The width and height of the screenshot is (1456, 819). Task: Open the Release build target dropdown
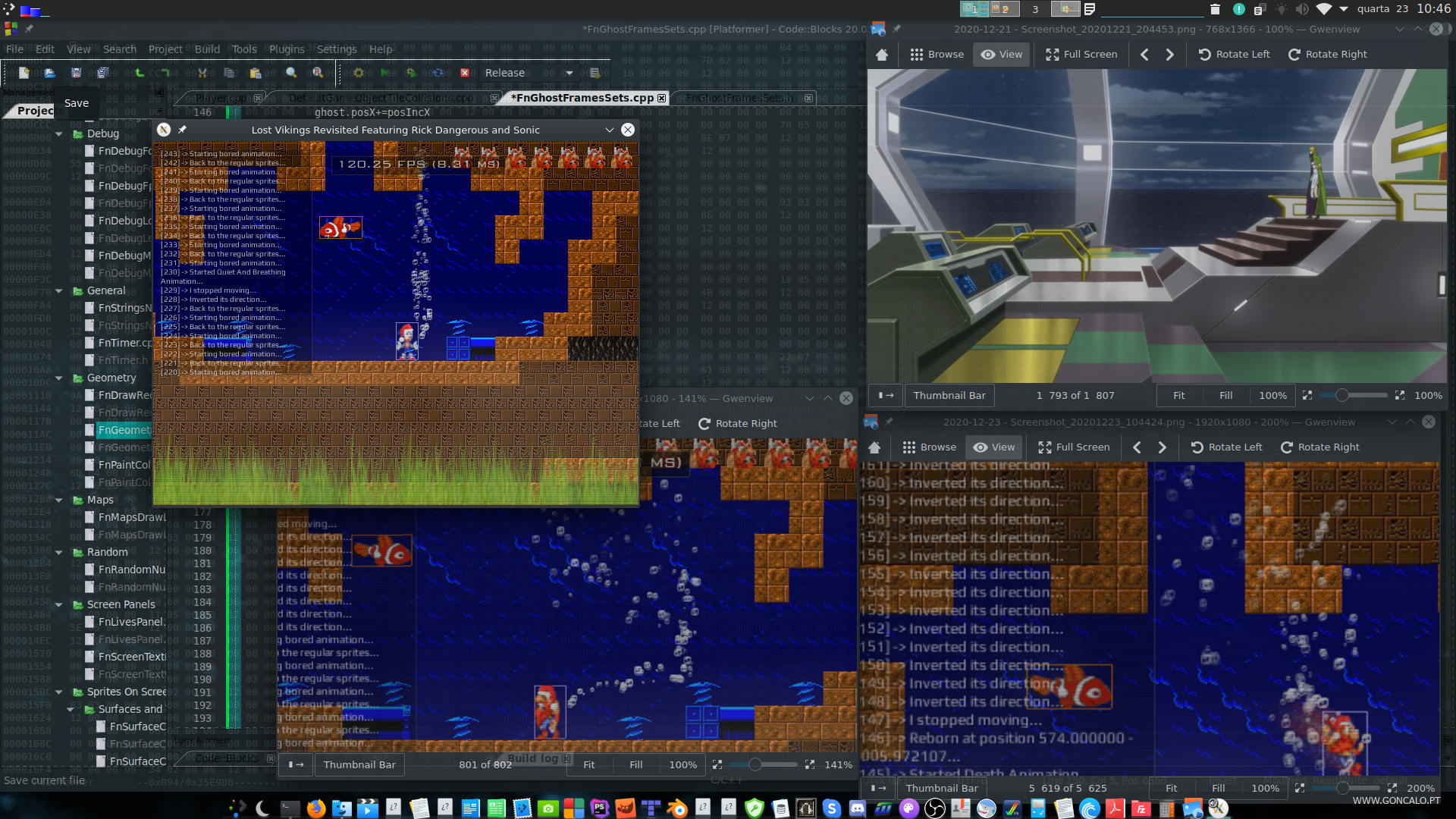tap(569, 73)
